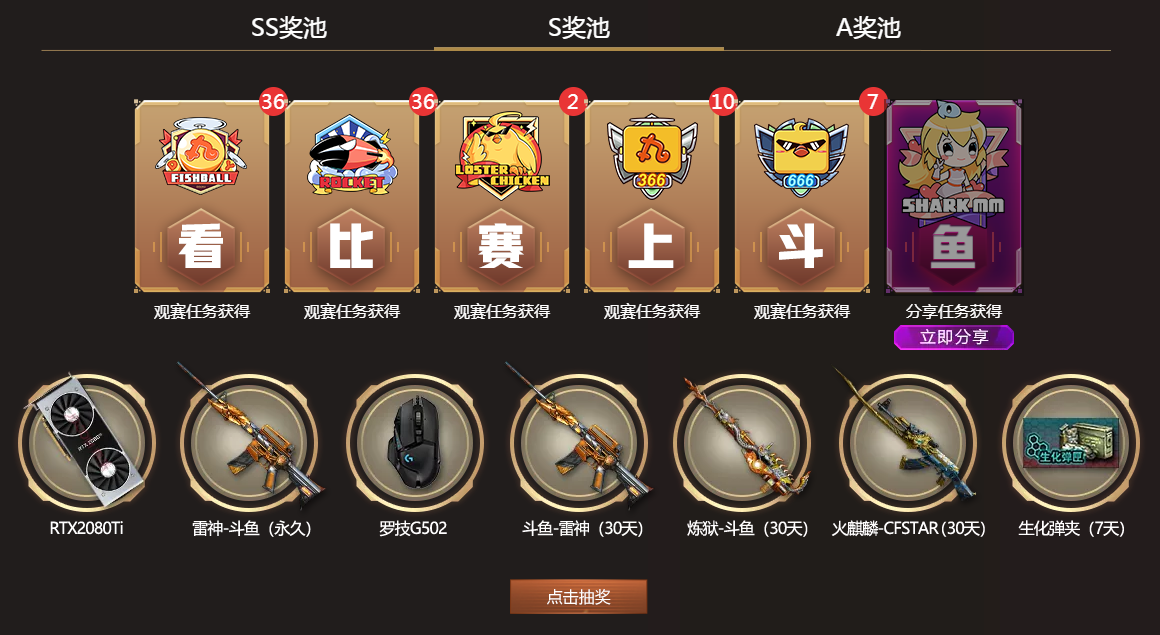Screen dimensions: 1160x635
Task: Click the 雷神-斗鱼 (永久) rifle prize
Action: click(x=249, y=443)
